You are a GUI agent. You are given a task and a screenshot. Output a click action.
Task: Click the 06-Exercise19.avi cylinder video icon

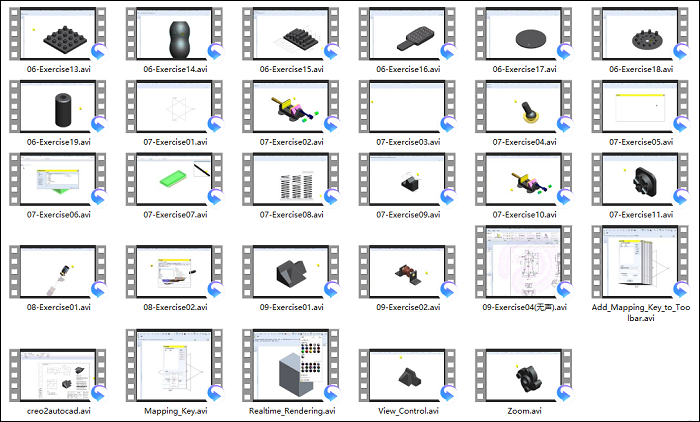58,107
